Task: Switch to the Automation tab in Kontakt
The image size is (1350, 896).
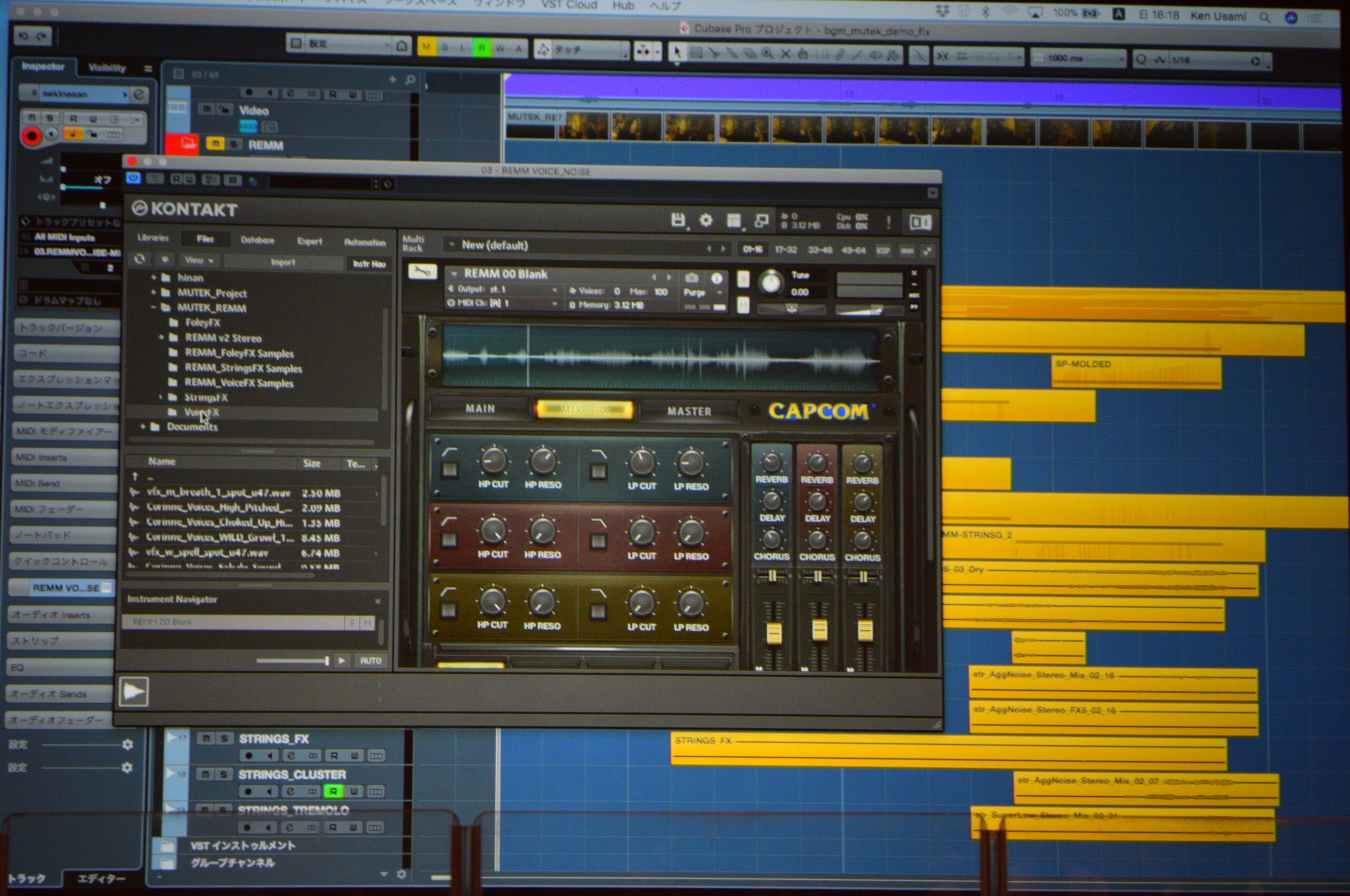Action: point(365,242)
